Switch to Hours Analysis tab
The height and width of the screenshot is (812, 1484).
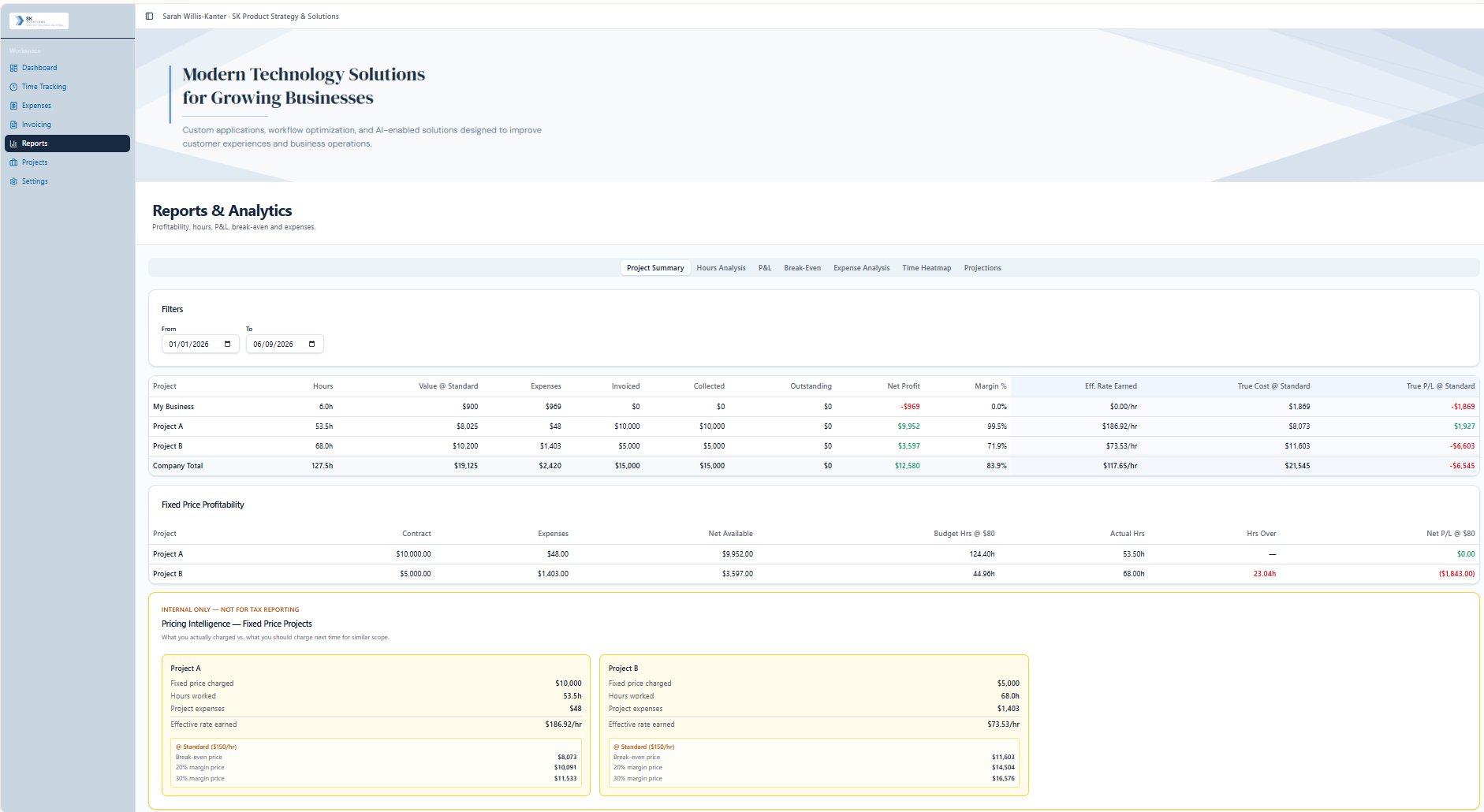click(721, 268)
